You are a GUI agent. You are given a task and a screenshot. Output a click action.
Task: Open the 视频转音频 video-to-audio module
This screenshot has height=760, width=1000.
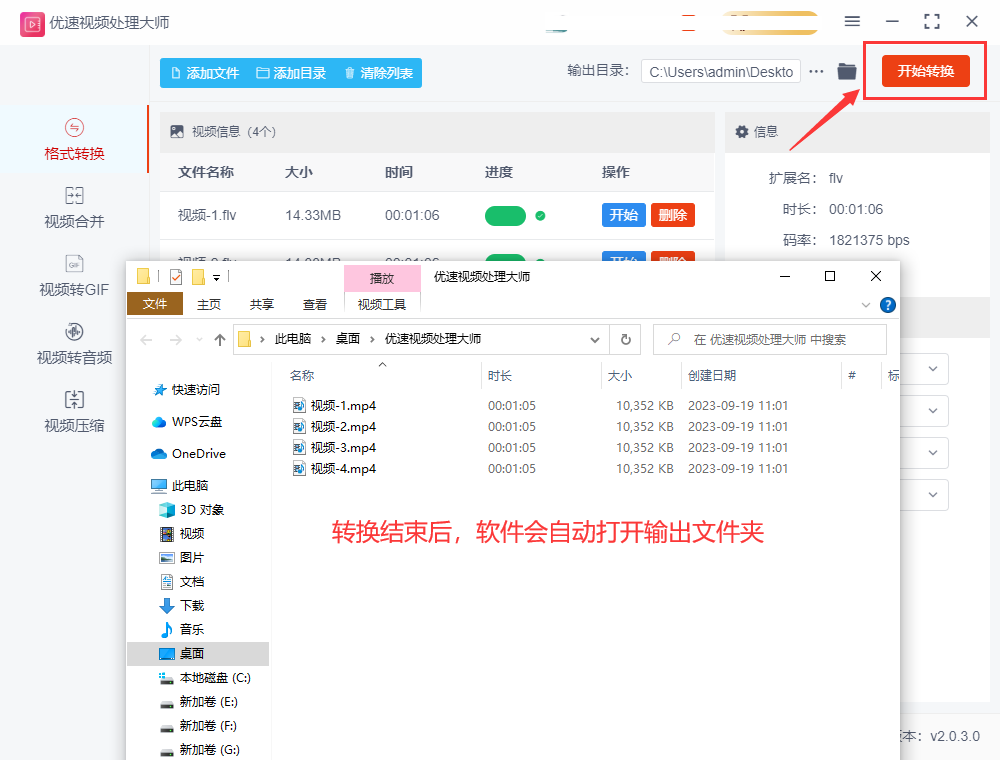pyautogui.click(x=74, y=344)
